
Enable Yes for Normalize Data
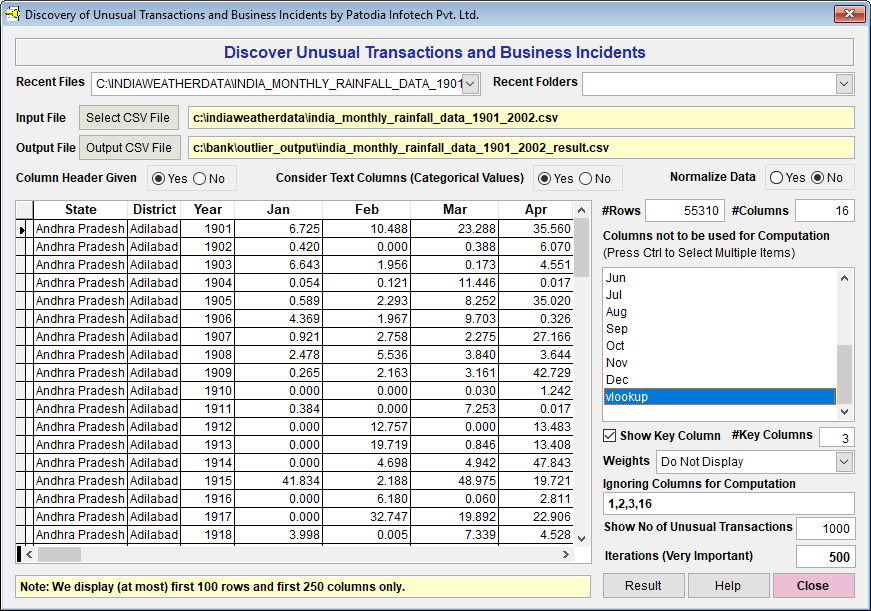[x=778, y=178]
